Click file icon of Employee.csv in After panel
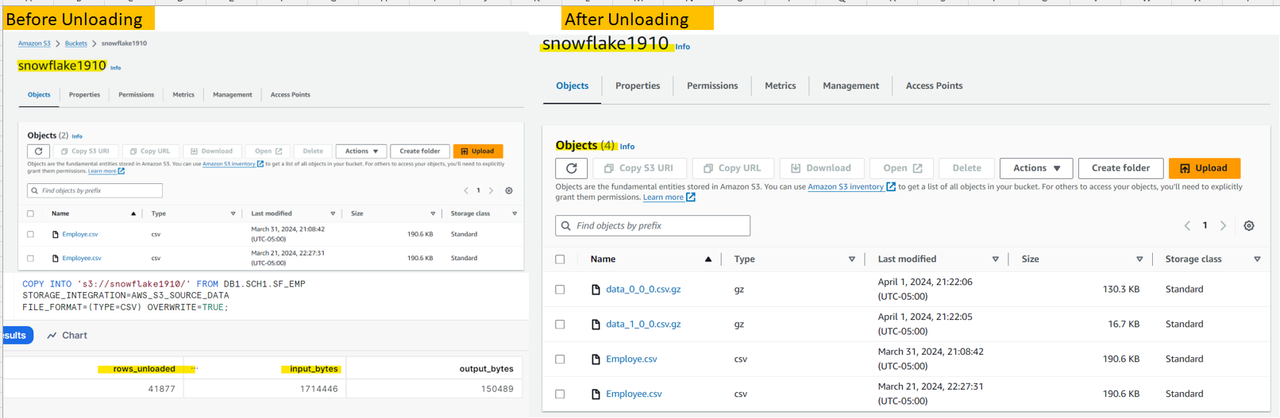1280x418 pixels. click(x=596, y=394)
